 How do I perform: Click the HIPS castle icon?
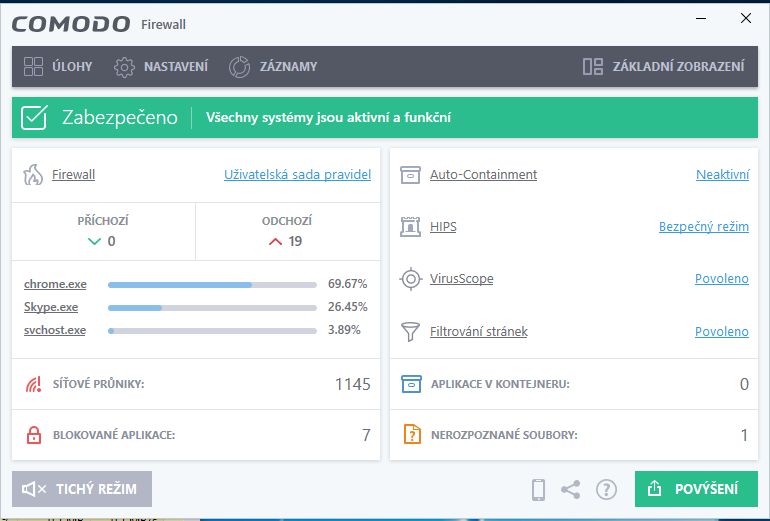(x=409, y=227)
